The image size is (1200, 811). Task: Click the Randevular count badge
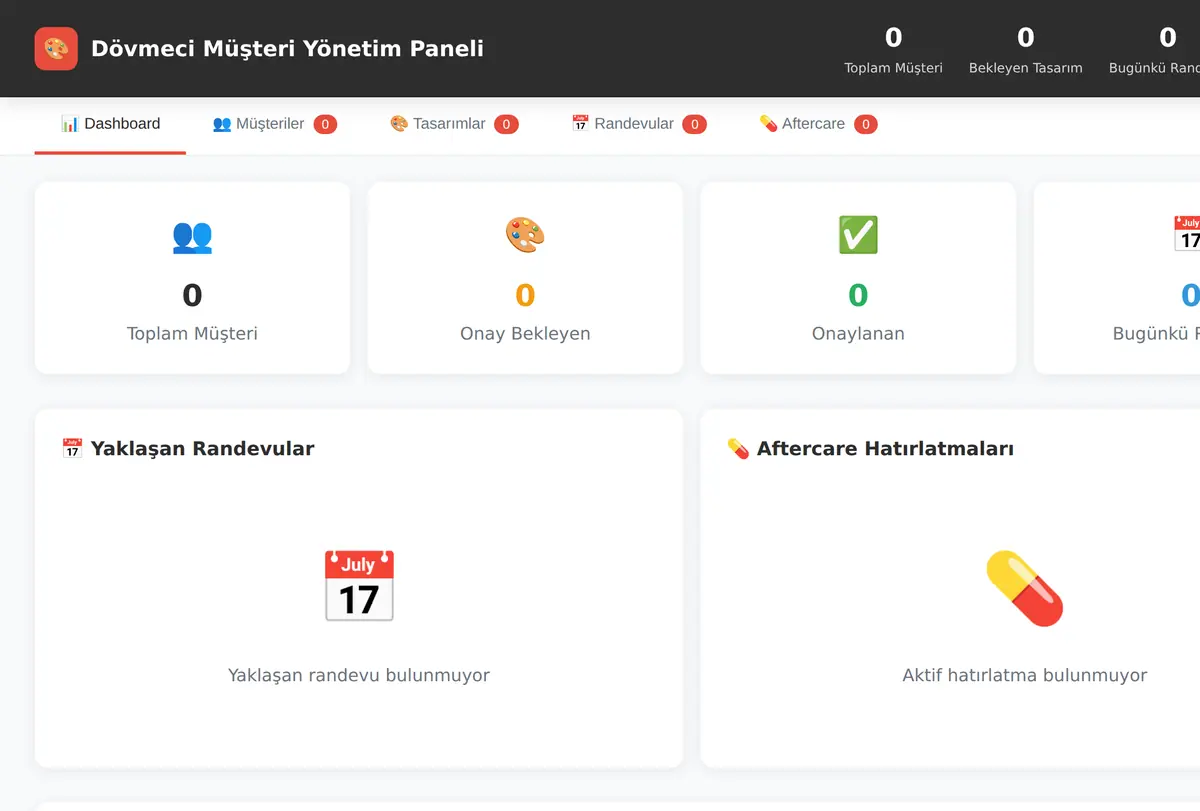694,124
